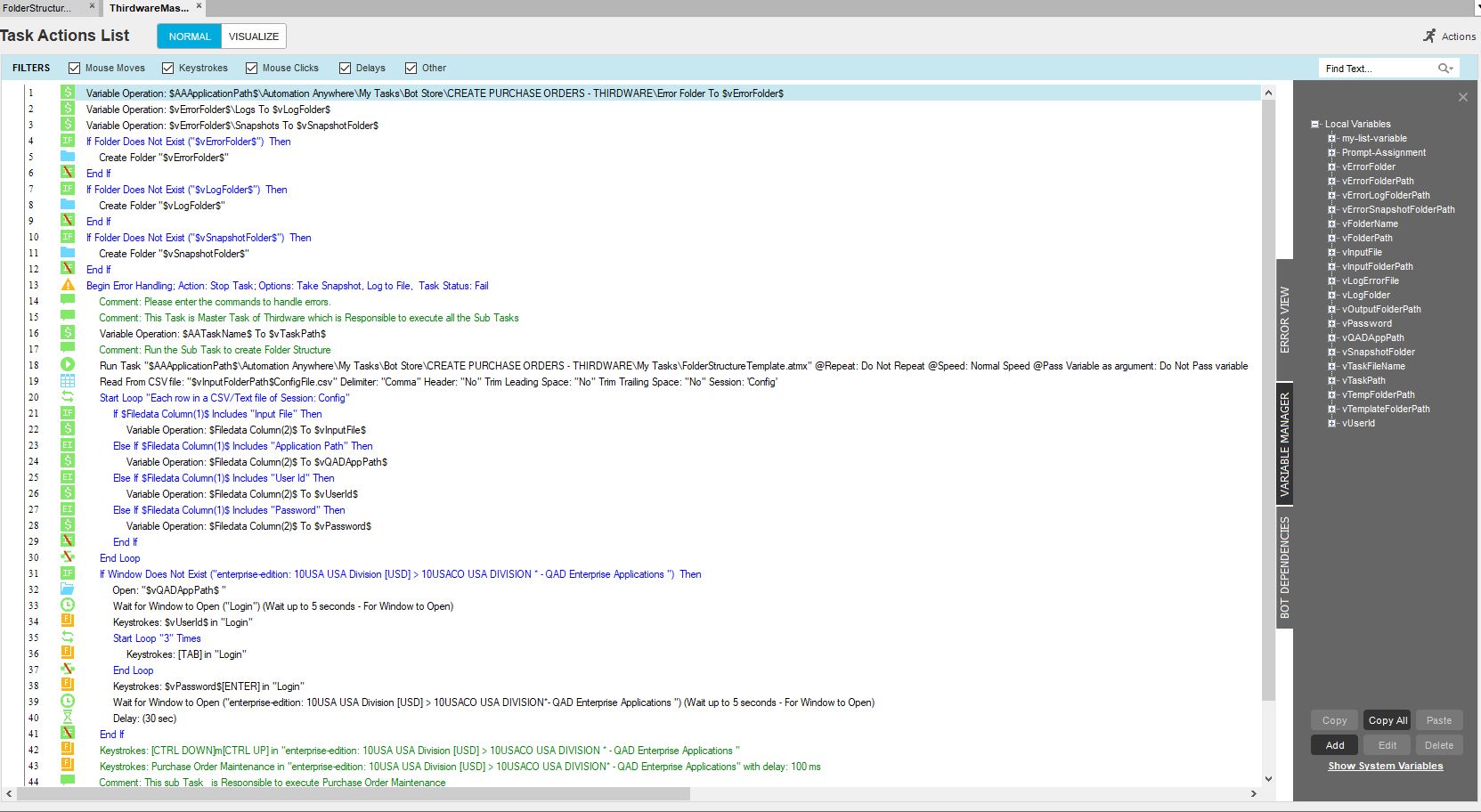Click the search magnifier in Find Text
This screenshot has width=1481, height=812.
click(x=1444, y=69)
